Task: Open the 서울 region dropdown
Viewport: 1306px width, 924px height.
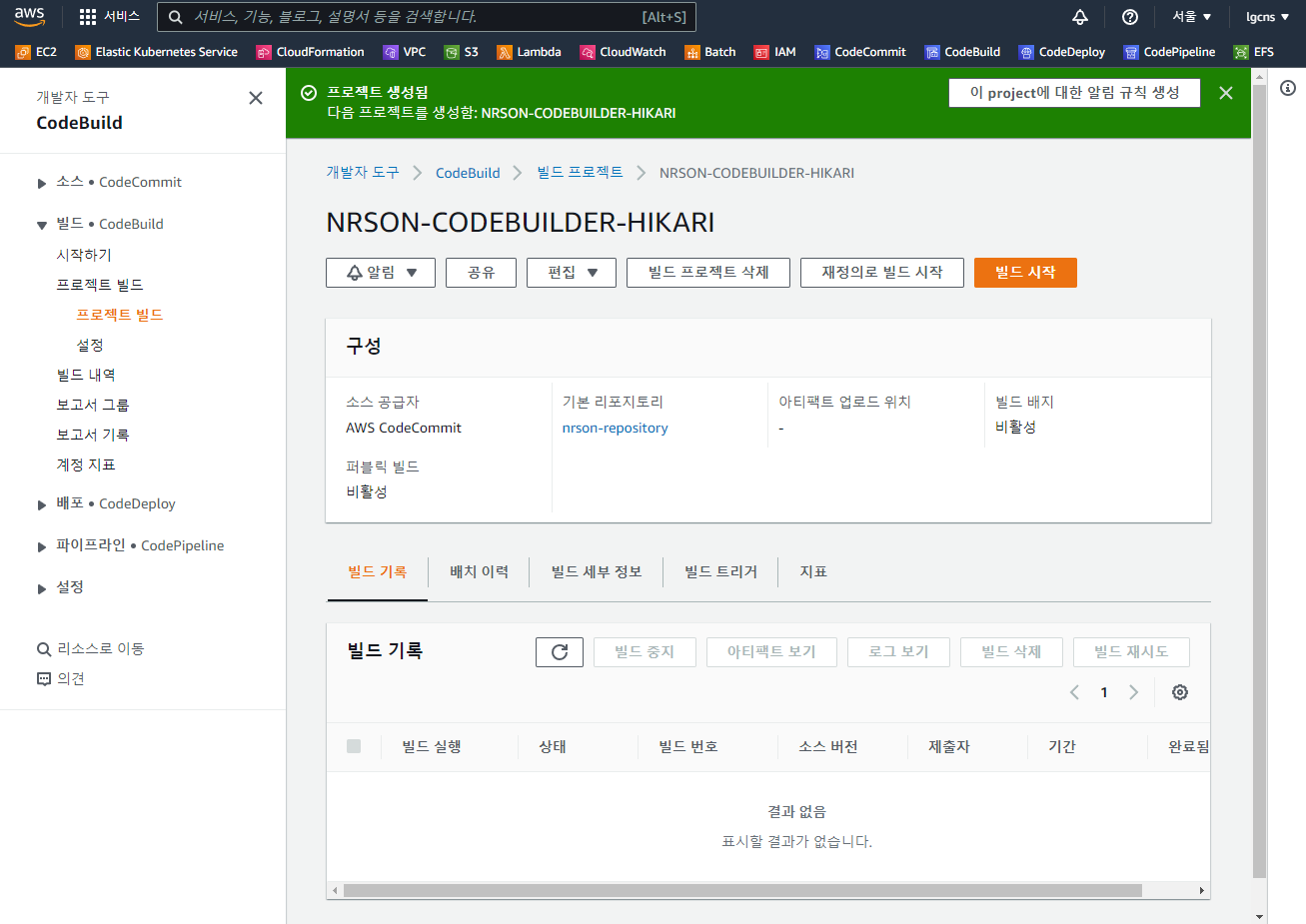Action: click(x=1192, y=17)
